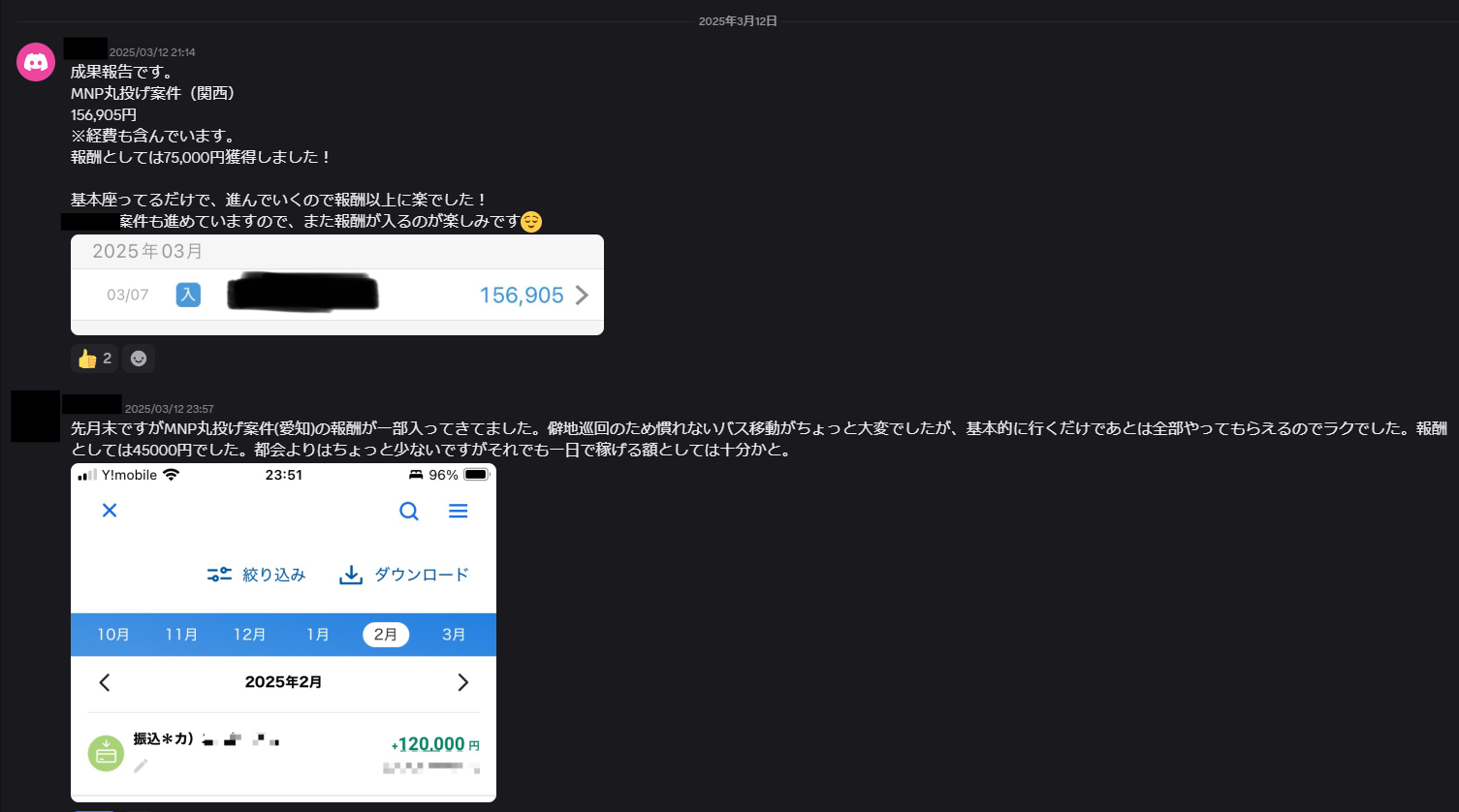Click the green deposit transaction icon
Viewport: 1459px width, 812px height.
coord(106,753)
